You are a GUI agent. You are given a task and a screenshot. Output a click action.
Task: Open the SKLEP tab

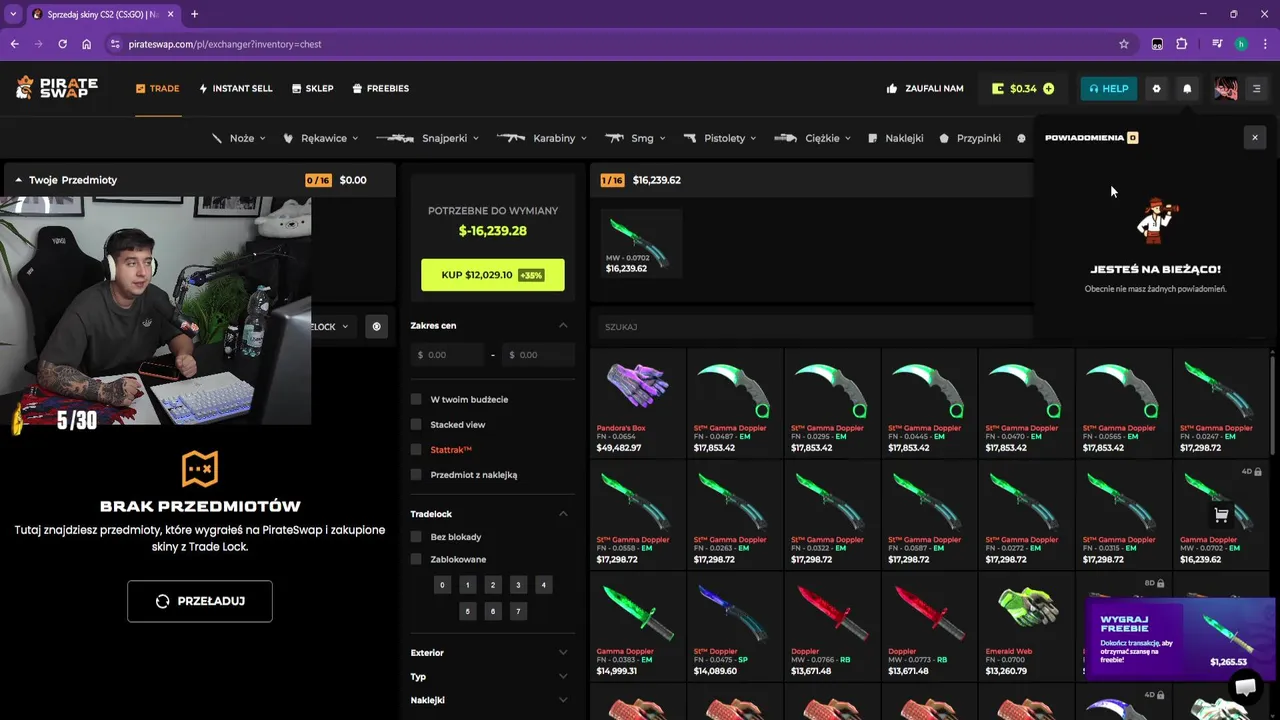coord(312,88)
